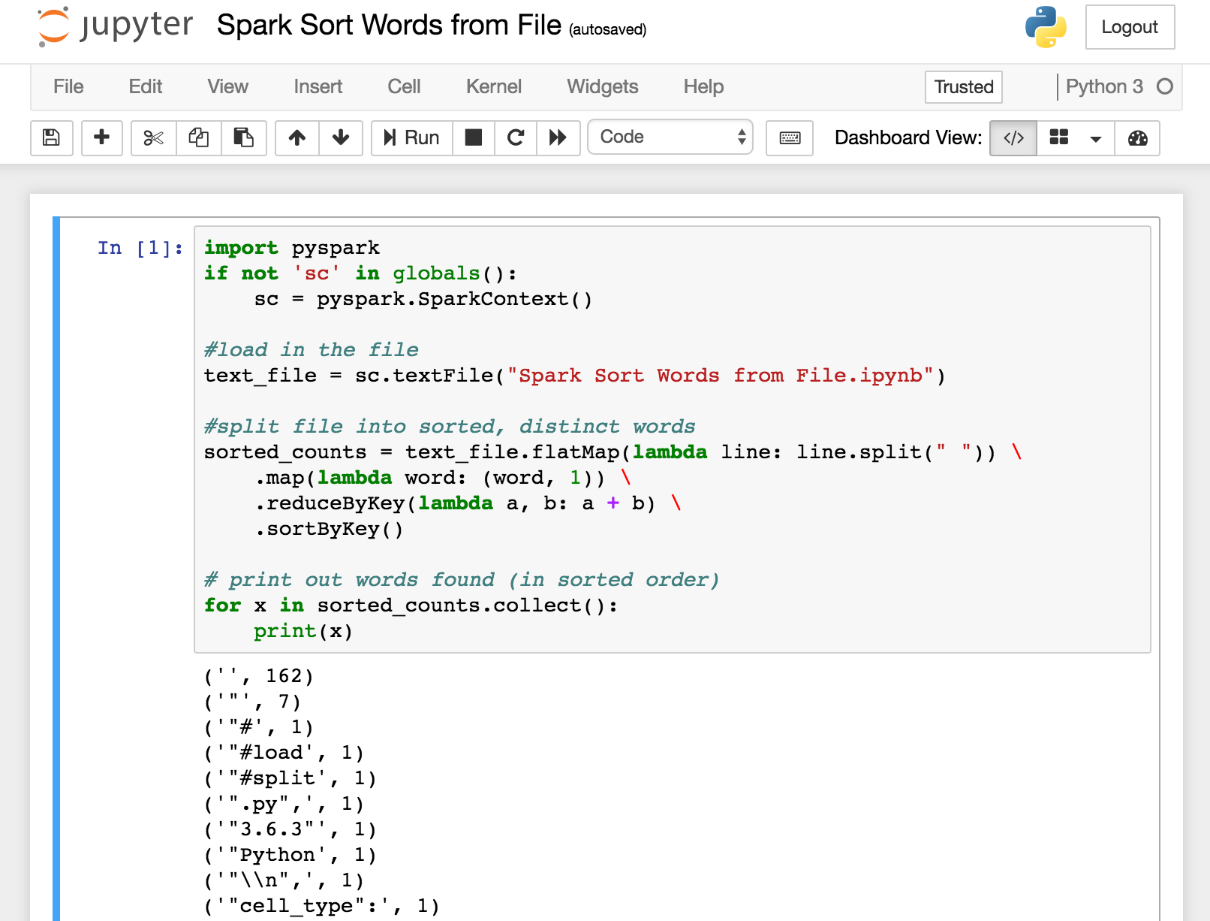Click the kernel idle indicator circle

coord(1164,87)
